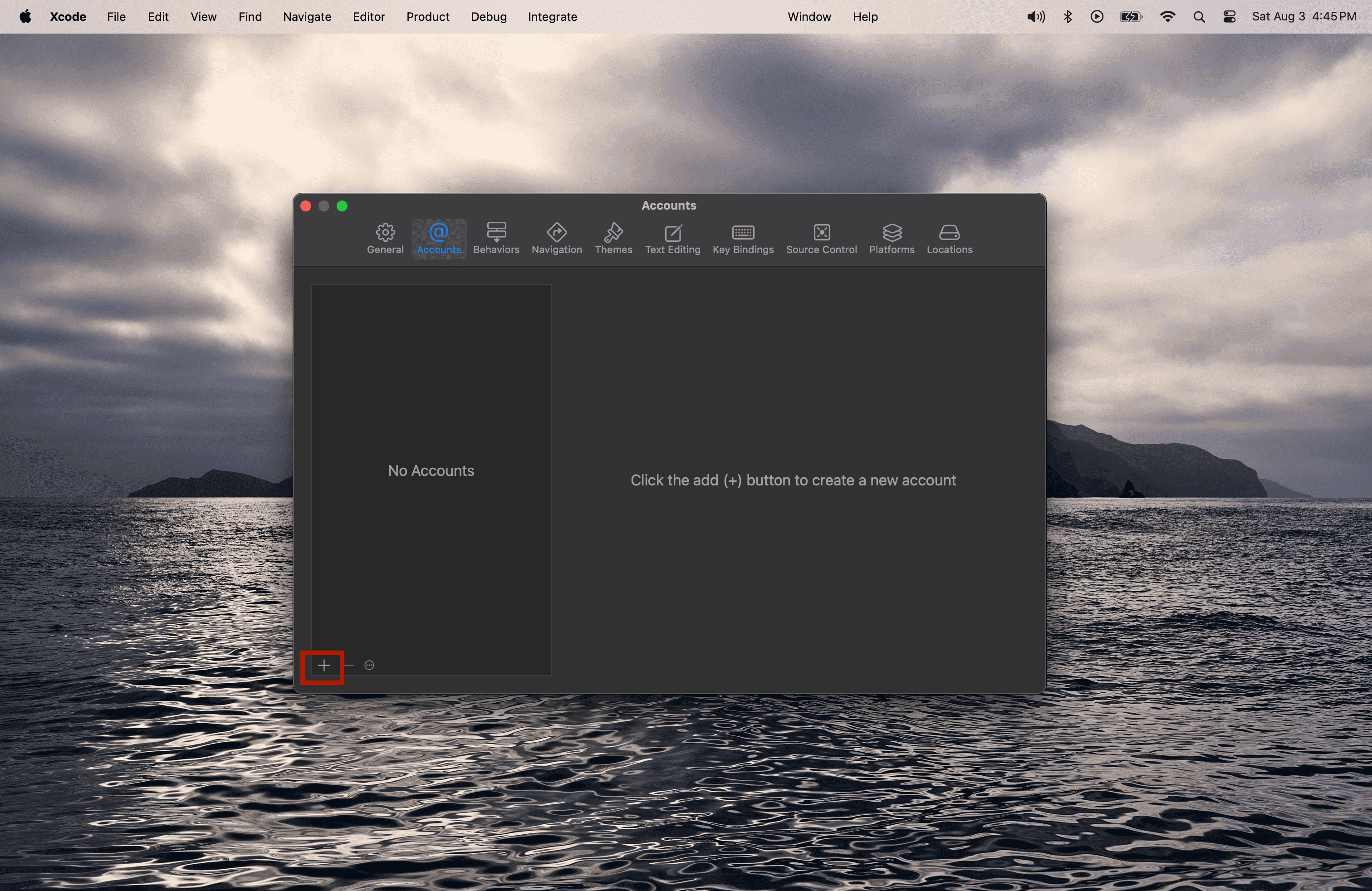Open the account actions ellipsis menu

369,665
